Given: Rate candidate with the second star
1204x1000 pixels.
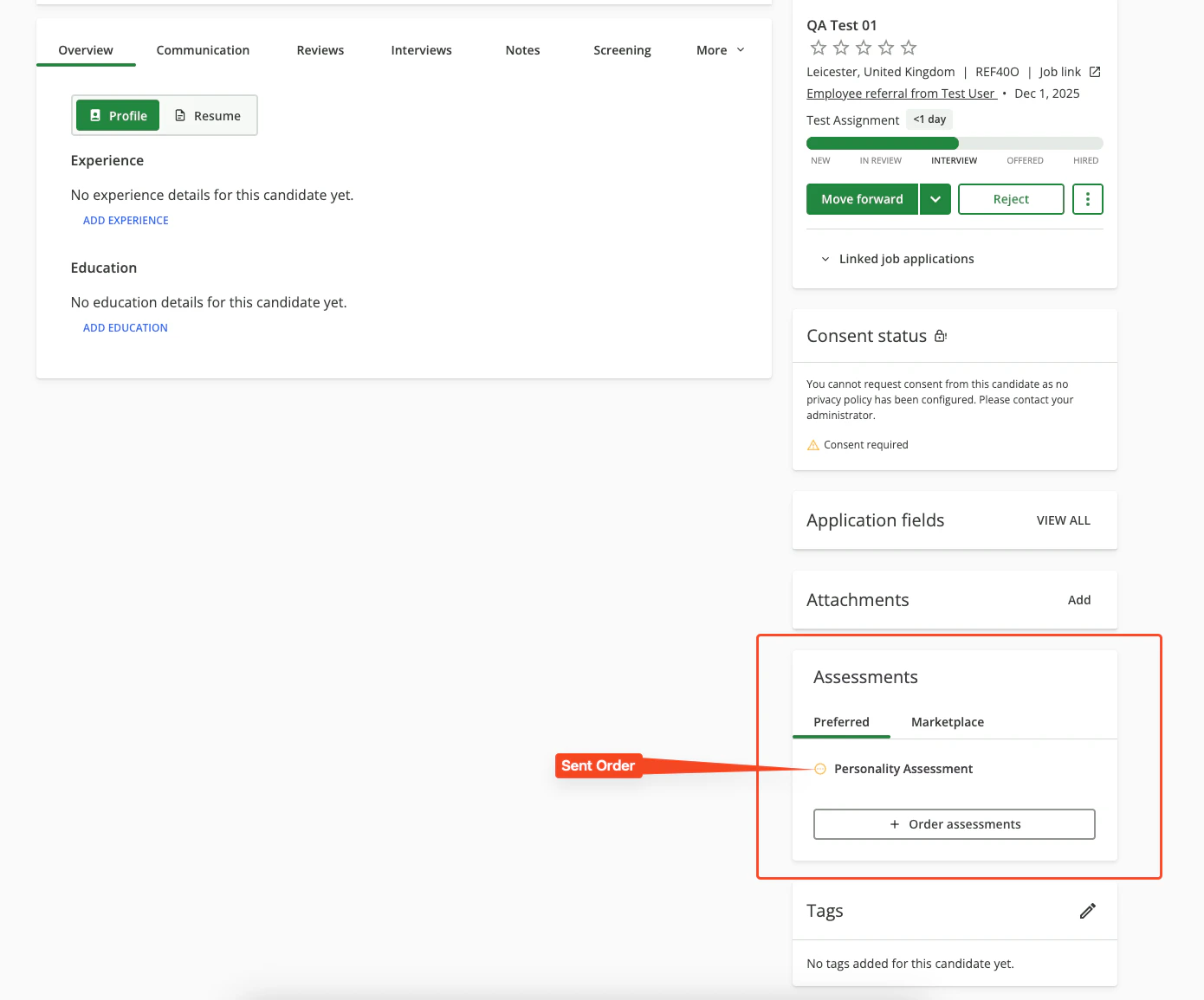Looking at the screenshot, I should tap(841, 48).
